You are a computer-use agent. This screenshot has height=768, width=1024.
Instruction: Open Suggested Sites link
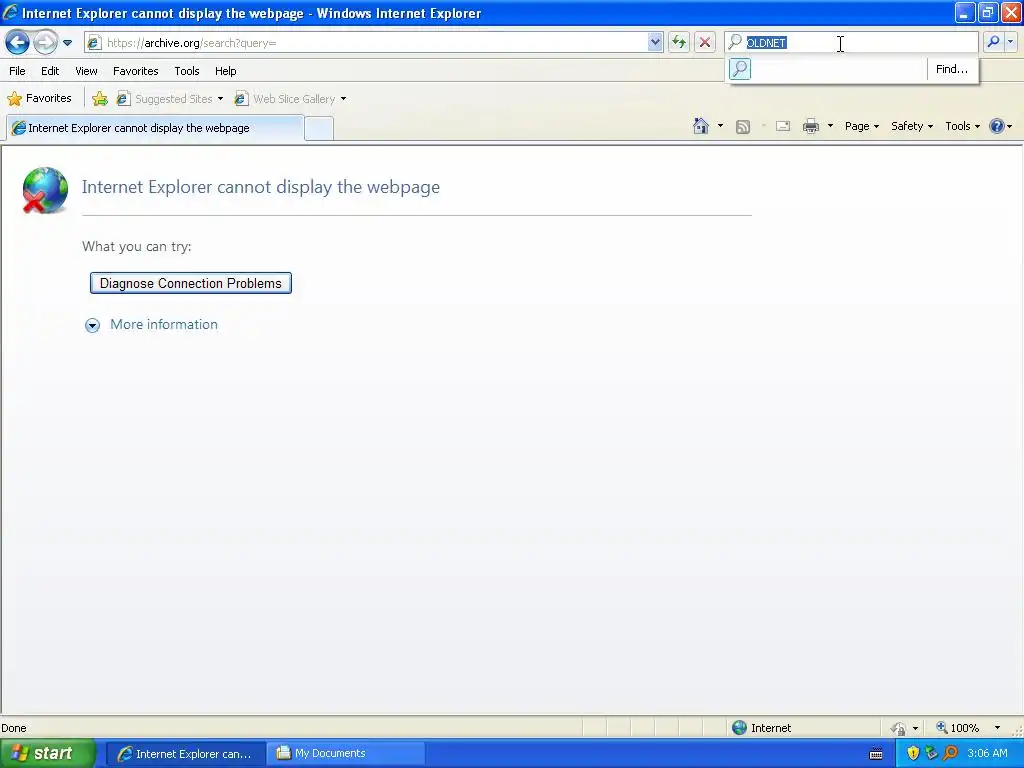166,99
